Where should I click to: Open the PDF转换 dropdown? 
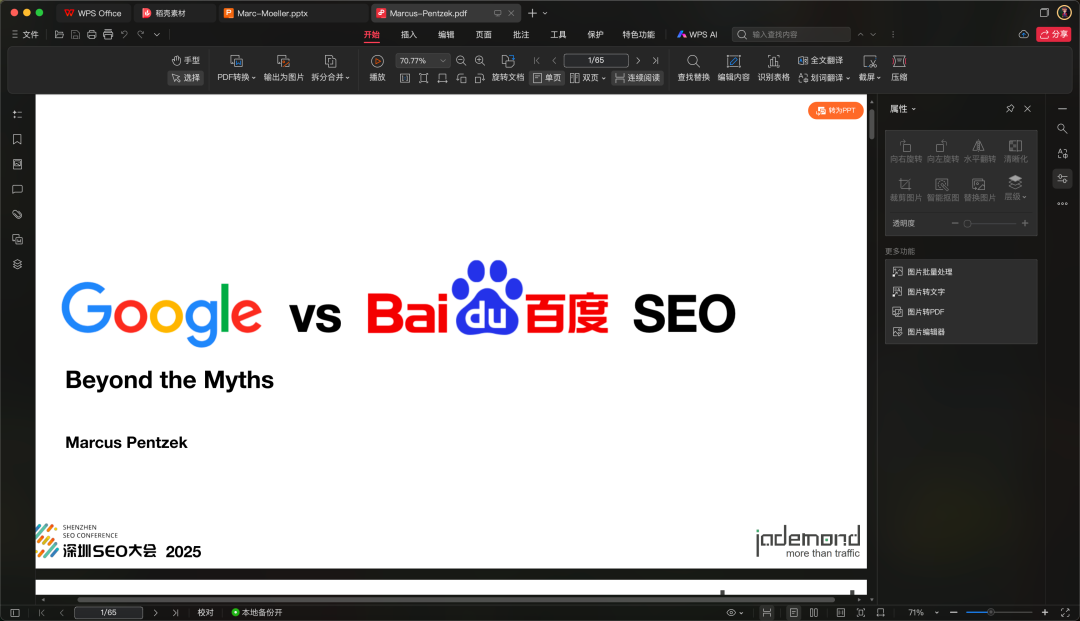click(x=236, y=69)
